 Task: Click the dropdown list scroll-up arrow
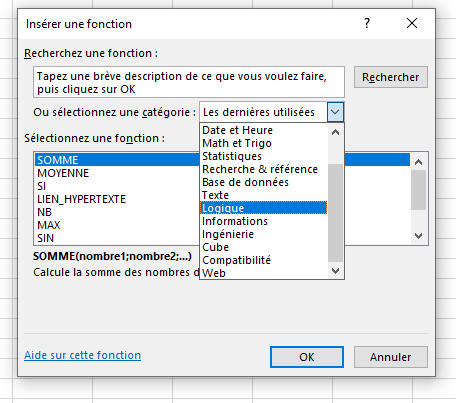click(x=335, y=132)
